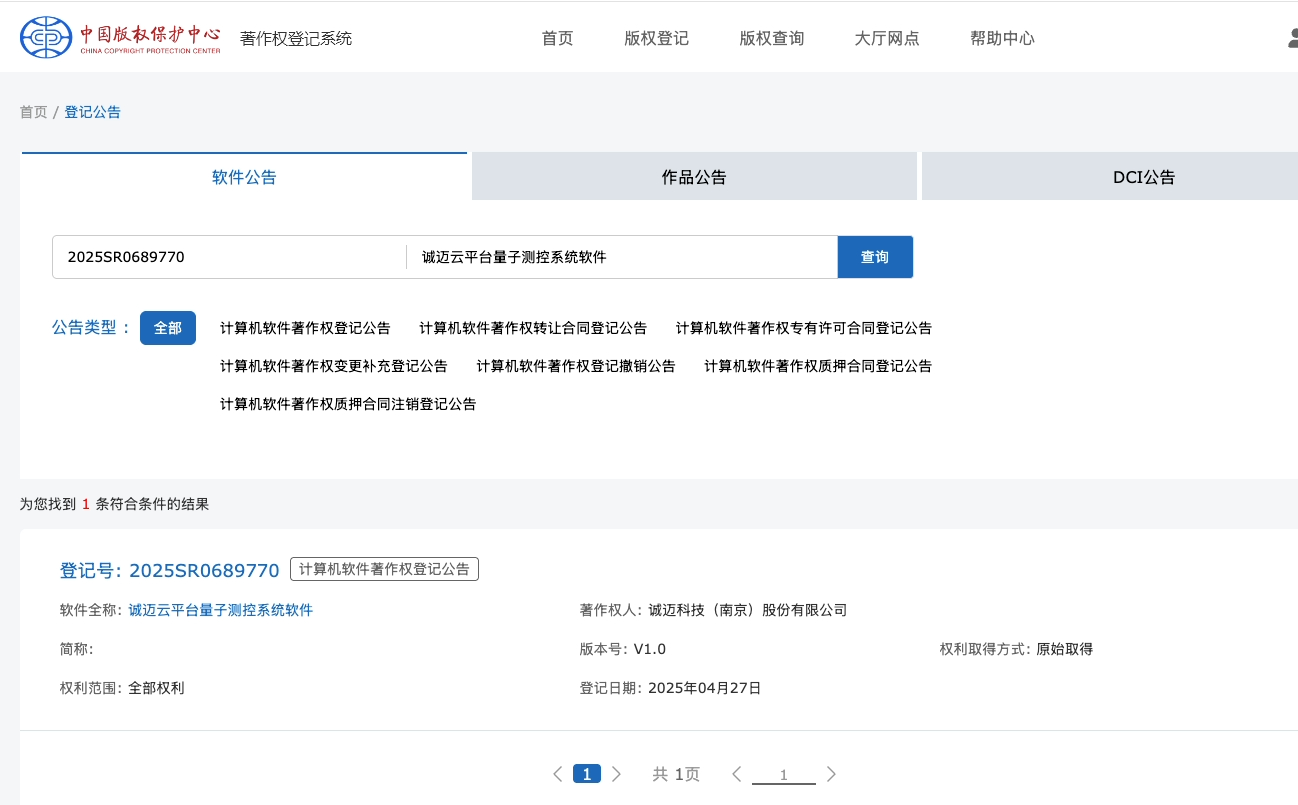
Task: Click left arrow beside page jump field
Action: 737,774
